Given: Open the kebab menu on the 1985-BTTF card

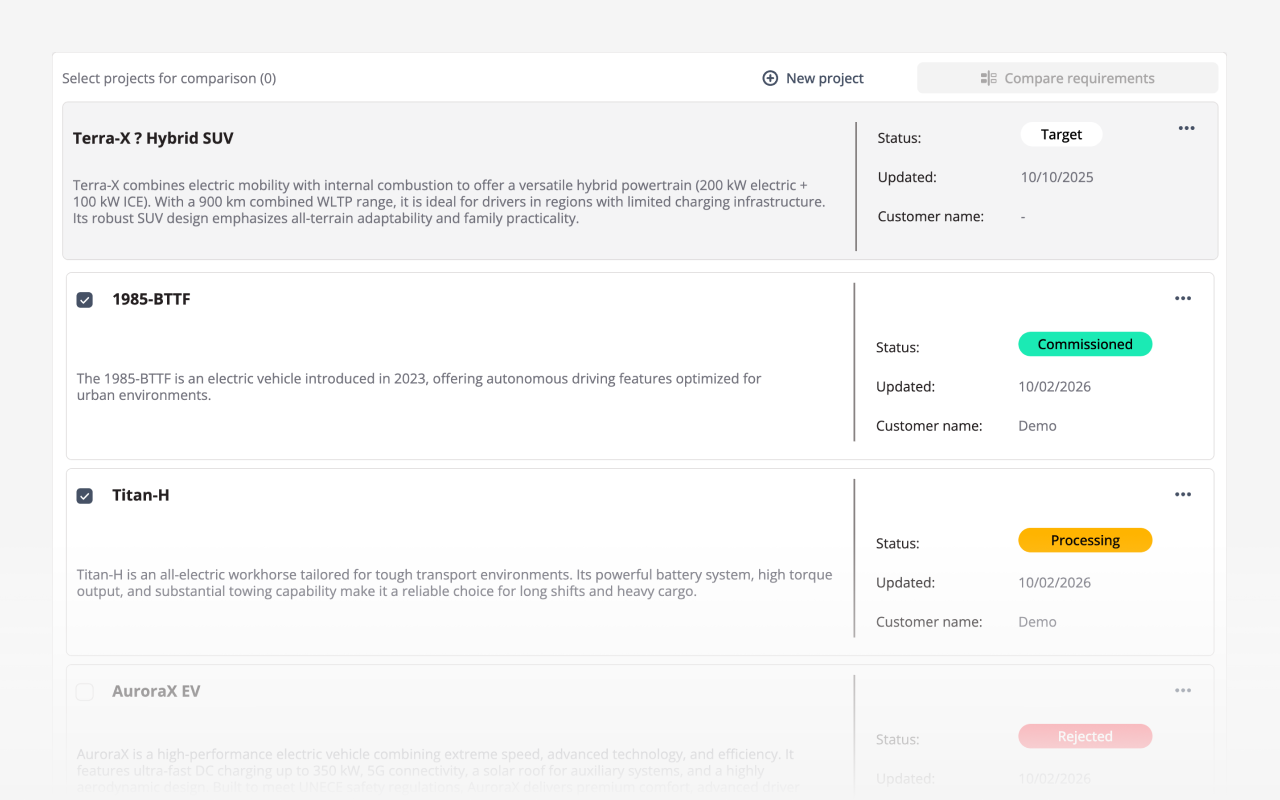Looking at the screenshot, I should click(1183, 298).
